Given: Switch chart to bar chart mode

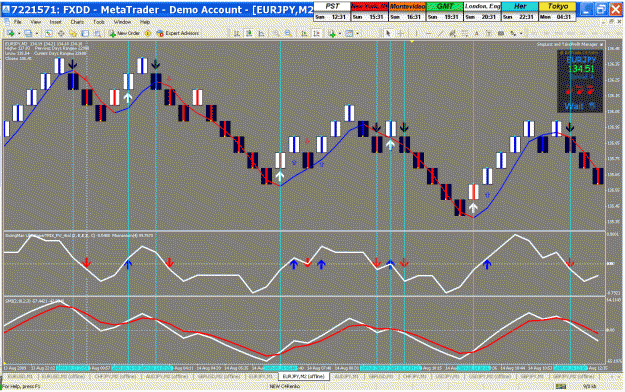Looking at the screenshot, I should (236, 33).
